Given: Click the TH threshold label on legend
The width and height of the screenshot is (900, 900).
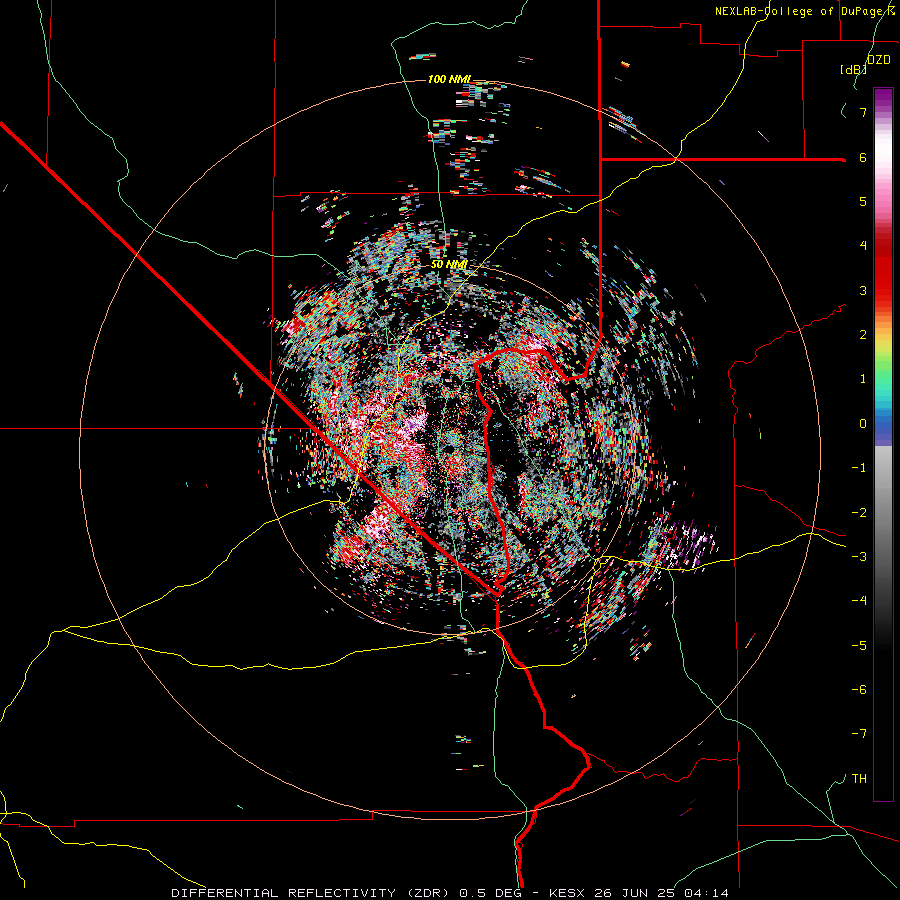Looking at the screenshot, I should tap(859, 779).
